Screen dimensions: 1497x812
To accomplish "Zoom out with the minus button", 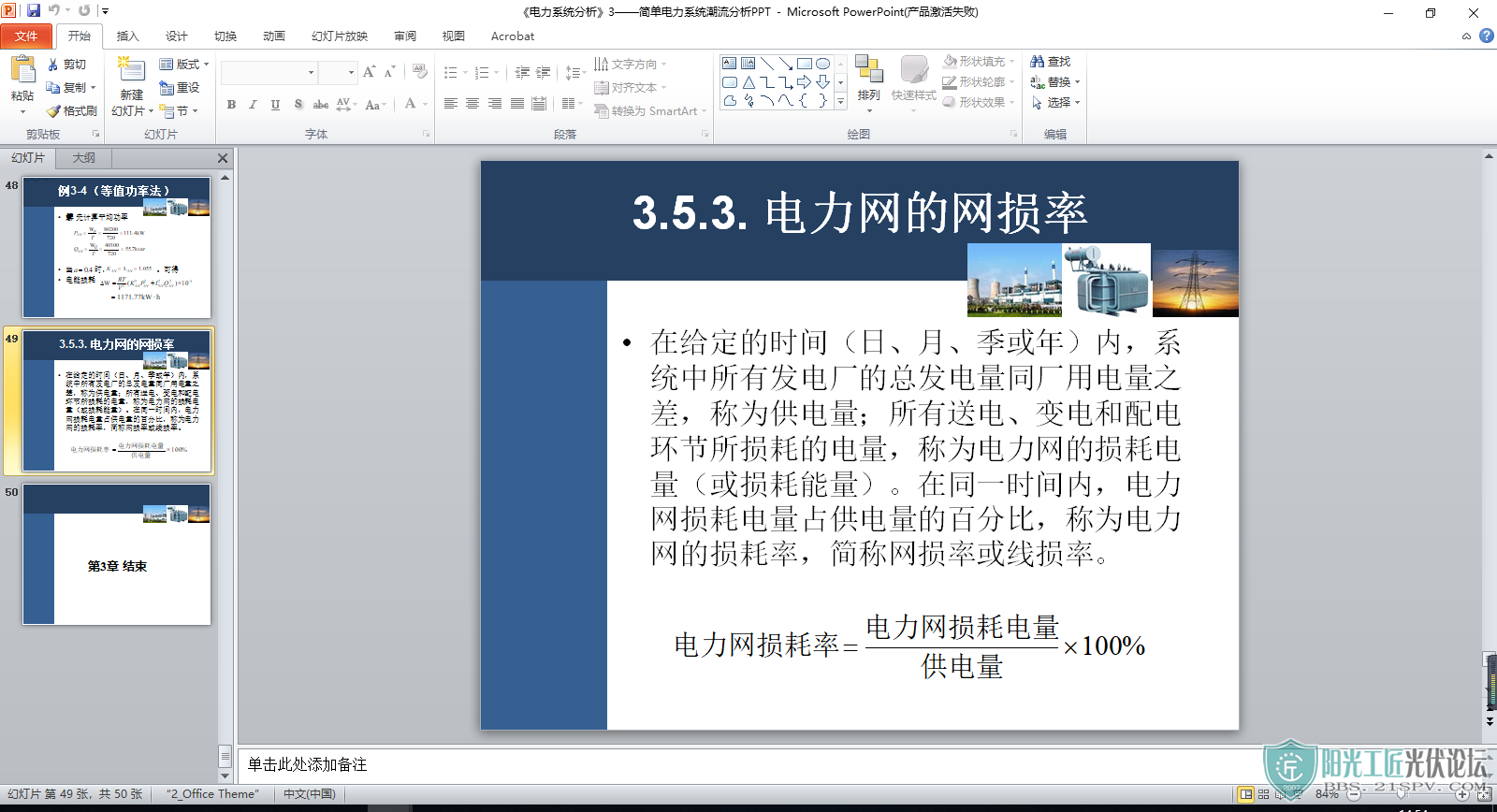I will [1354, 794].
